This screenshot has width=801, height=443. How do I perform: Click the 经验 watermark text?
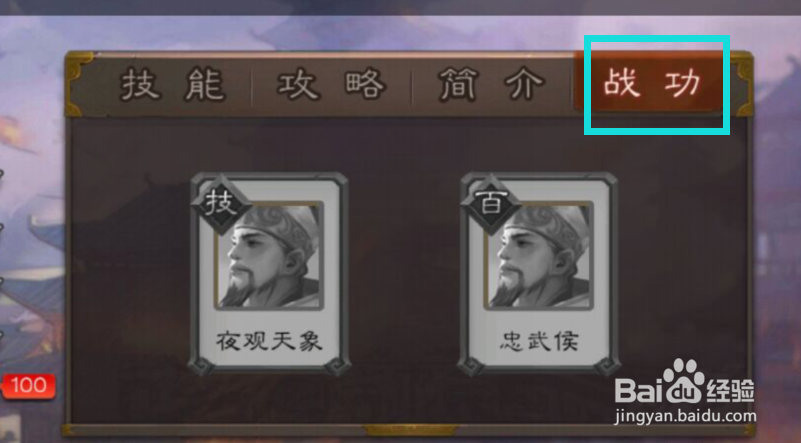click(x=731, y=391)
